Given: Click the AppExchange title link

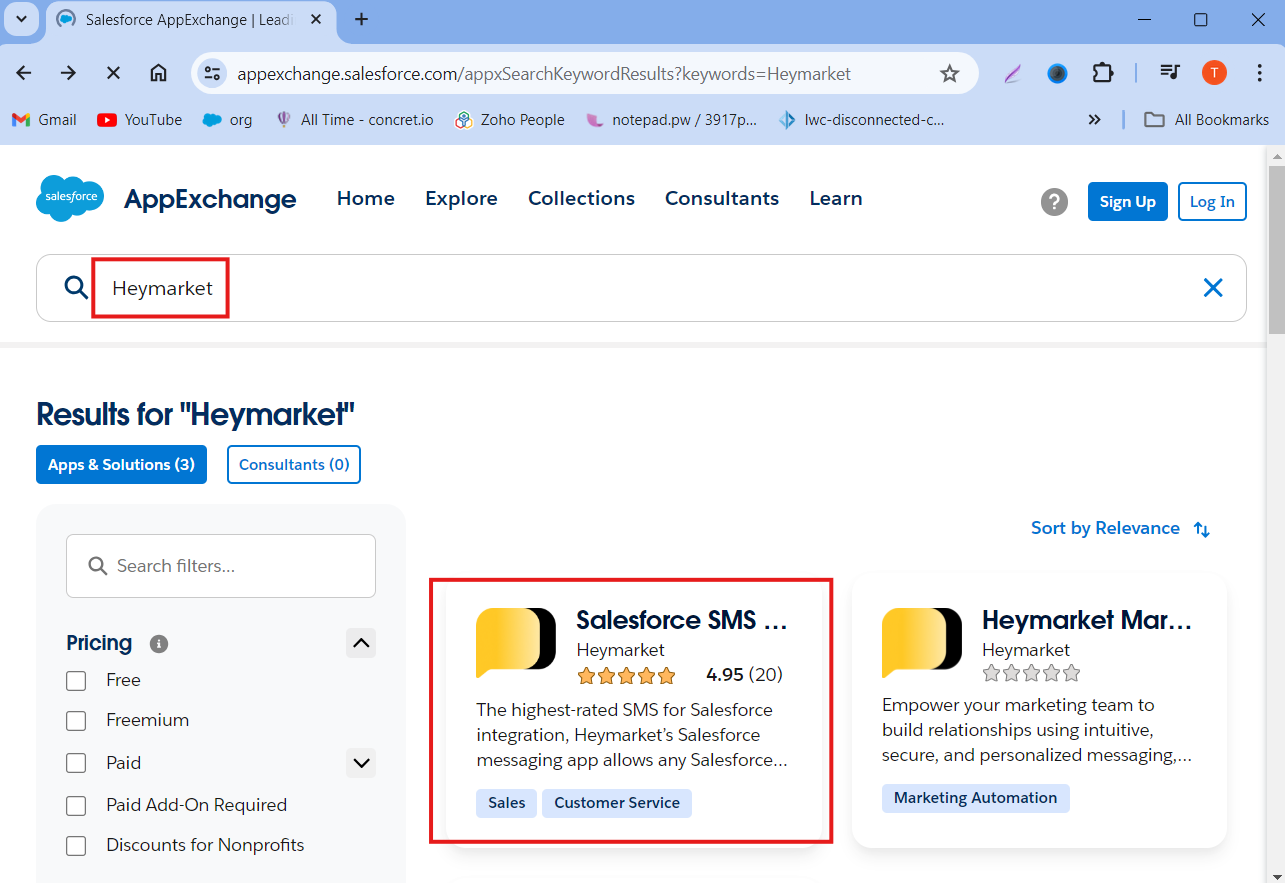Looking at the screenshot, I should pos(210,199).
